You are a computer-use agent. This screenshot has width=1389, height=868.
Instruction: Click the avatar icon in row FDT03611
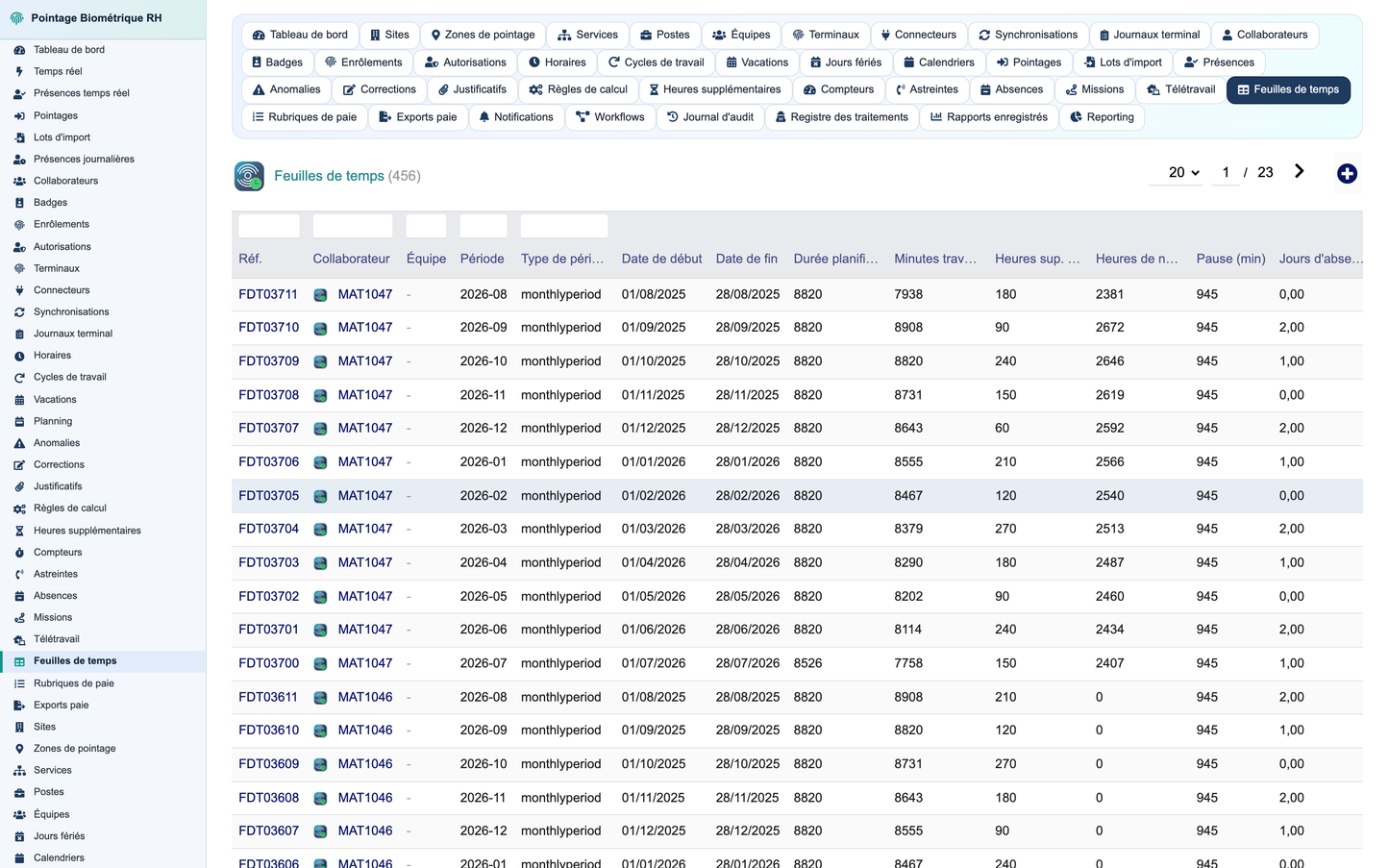[x=320, y=698]
